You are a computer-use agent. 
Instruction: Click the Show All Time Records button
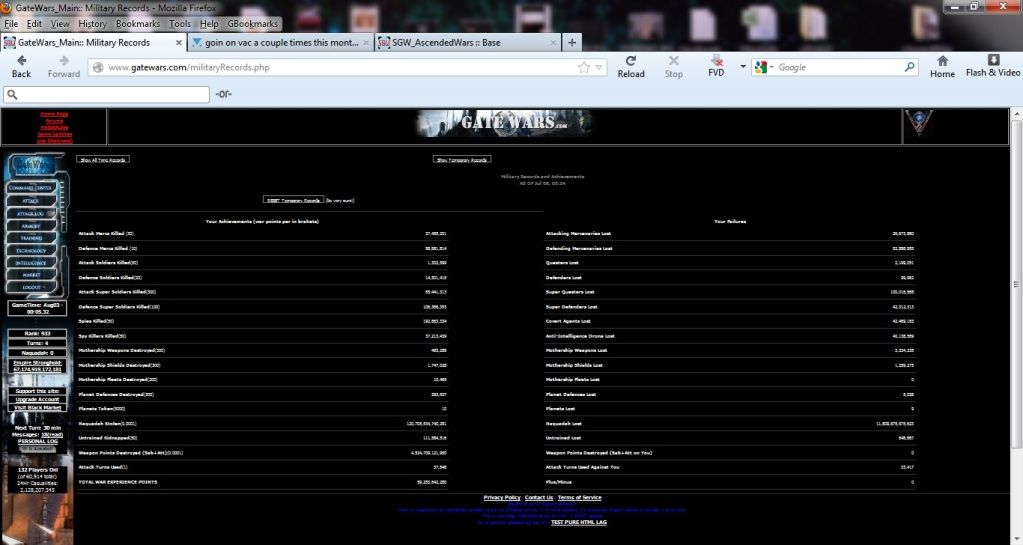(x=103, y=159)
